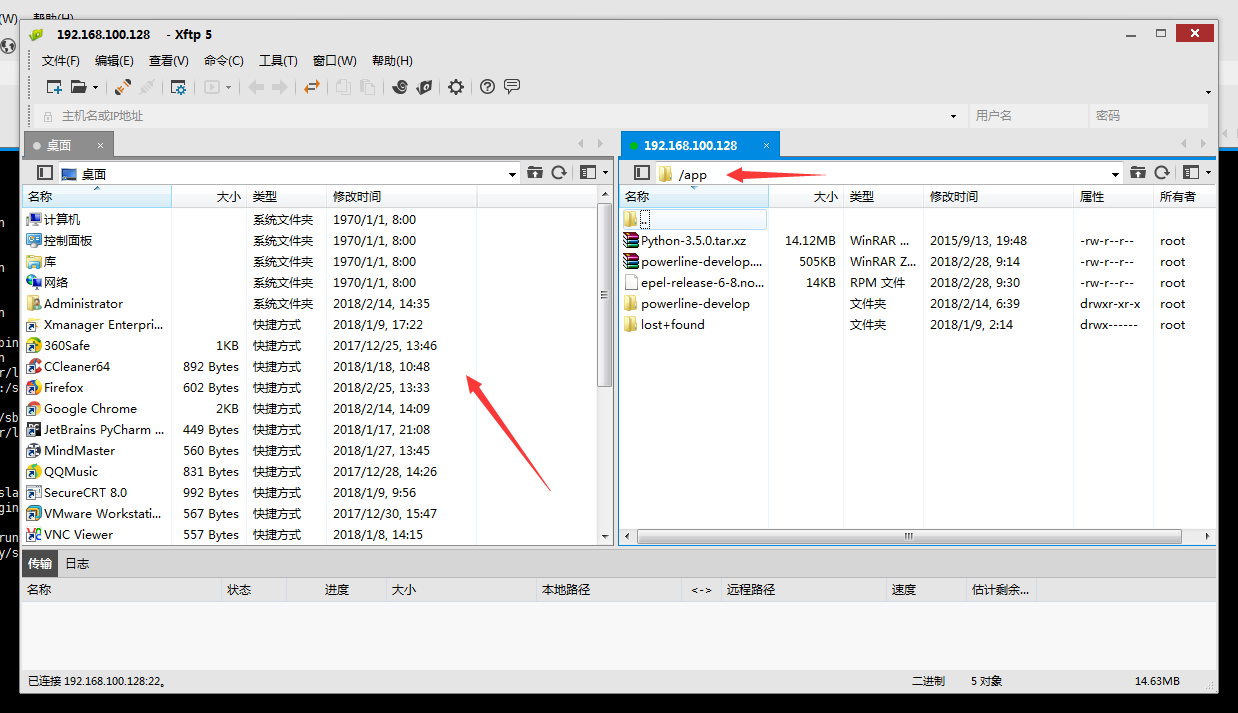The image size is (1238, 713).
Task: Sort remote files by 属性 column
Action: [1113, 197]
